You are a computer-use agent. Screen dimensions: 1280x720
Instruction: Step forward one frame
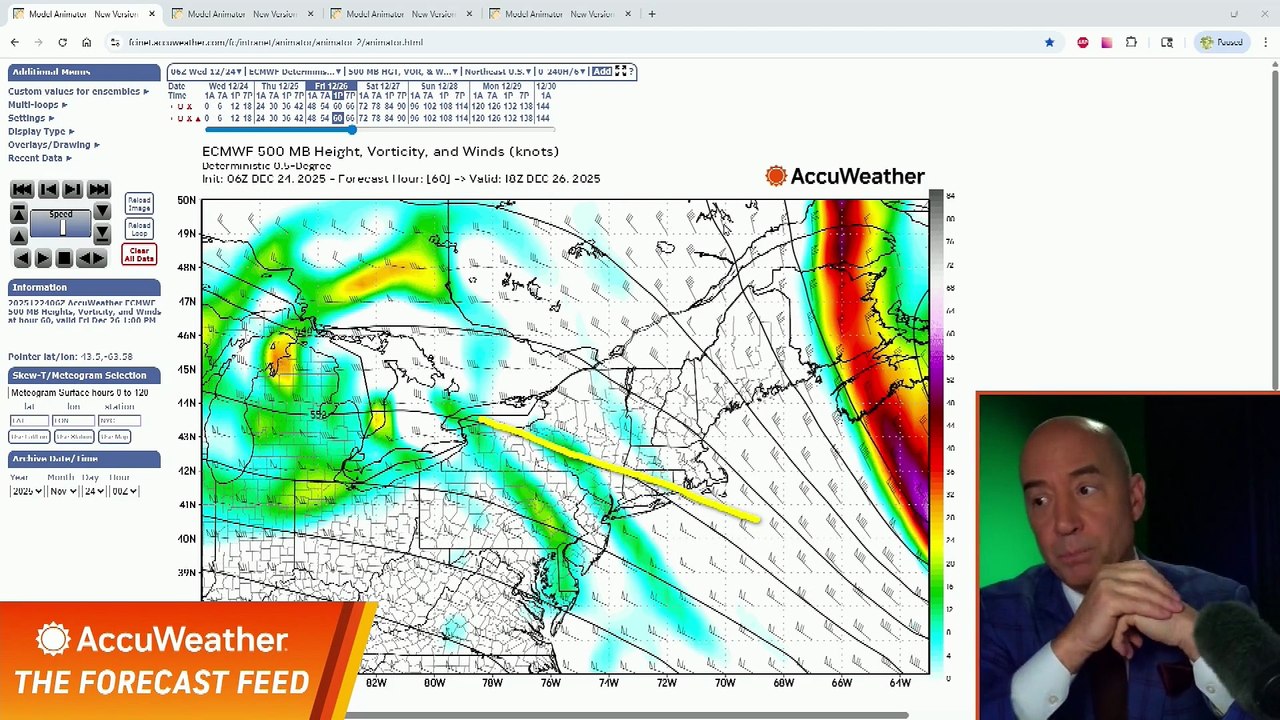73,190
